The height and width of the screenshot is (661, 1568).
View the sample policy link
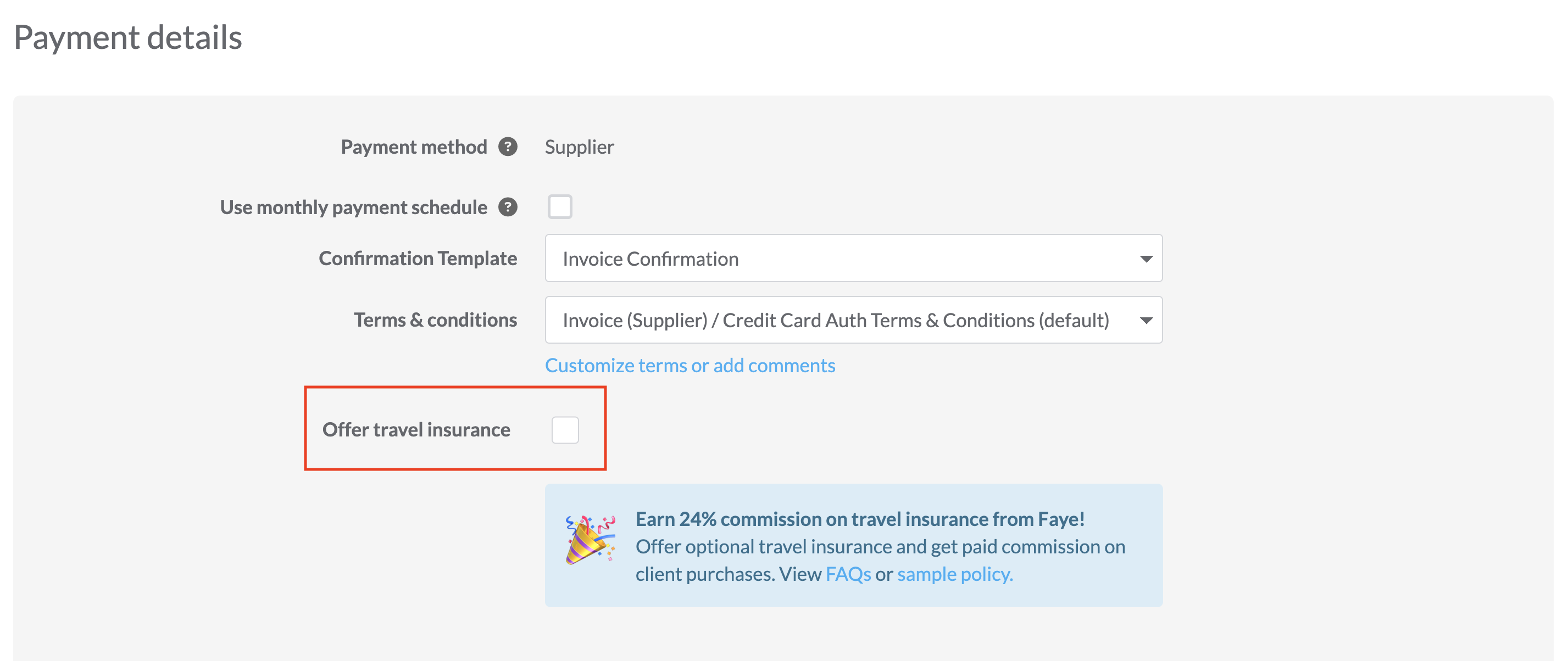click(x=954, y=574)
